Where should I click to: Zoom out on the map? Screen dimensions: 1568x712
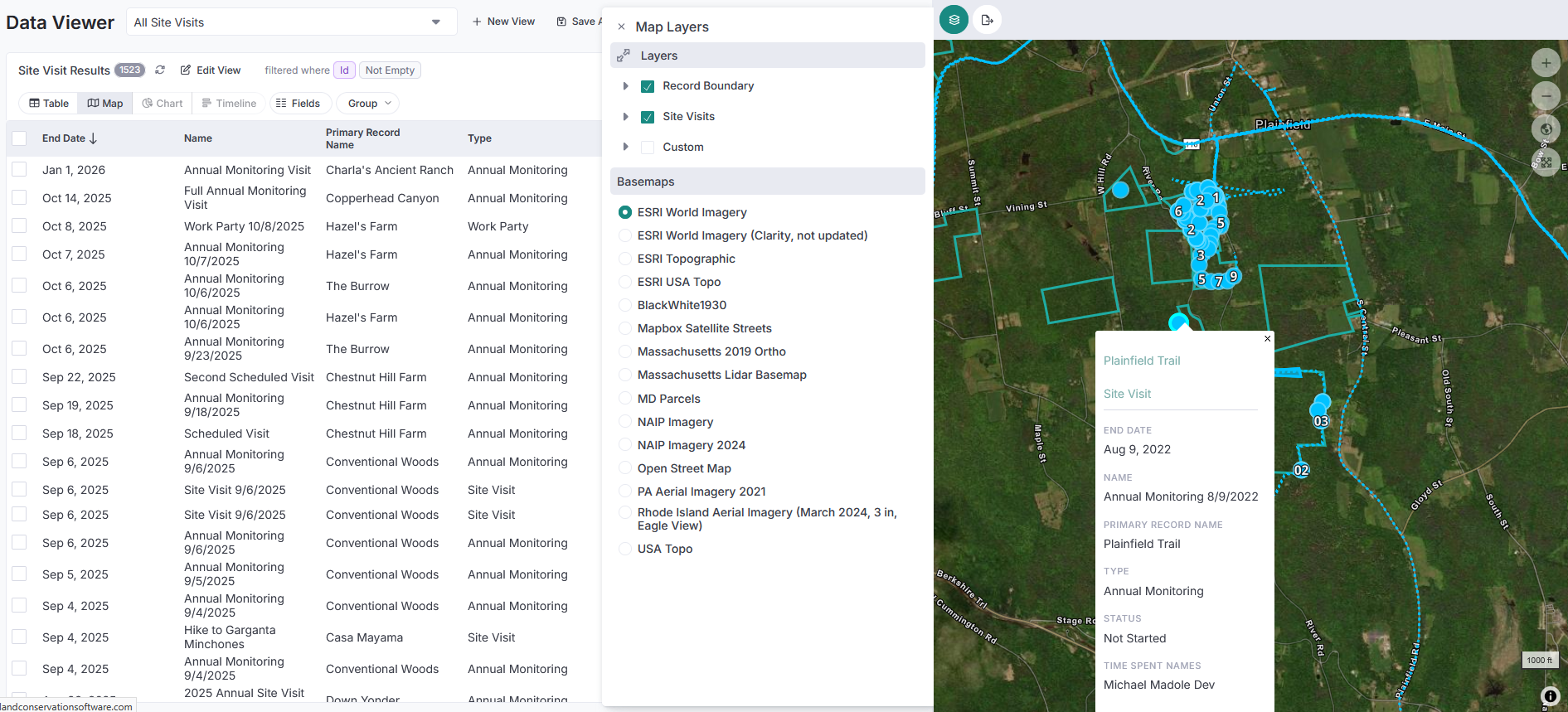pyautogui.click(x=1546, y=96)
